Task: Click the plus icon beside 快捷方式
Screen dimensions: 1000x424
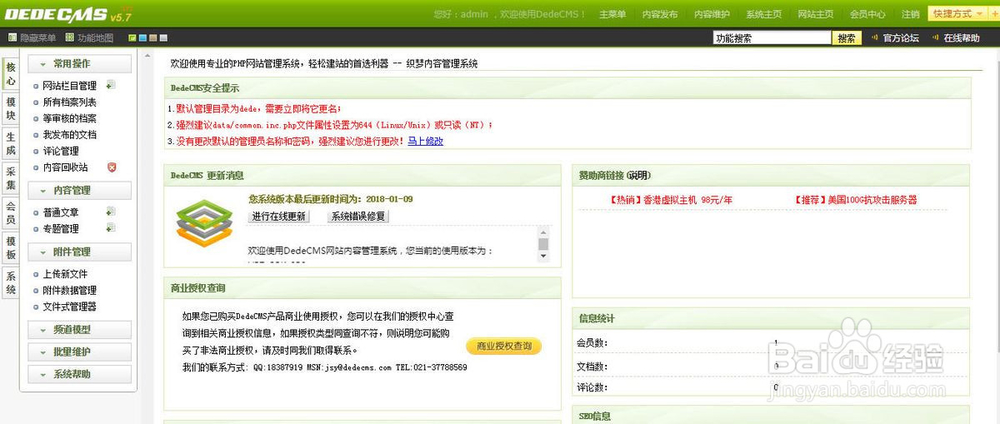Action: coord(995,14)
